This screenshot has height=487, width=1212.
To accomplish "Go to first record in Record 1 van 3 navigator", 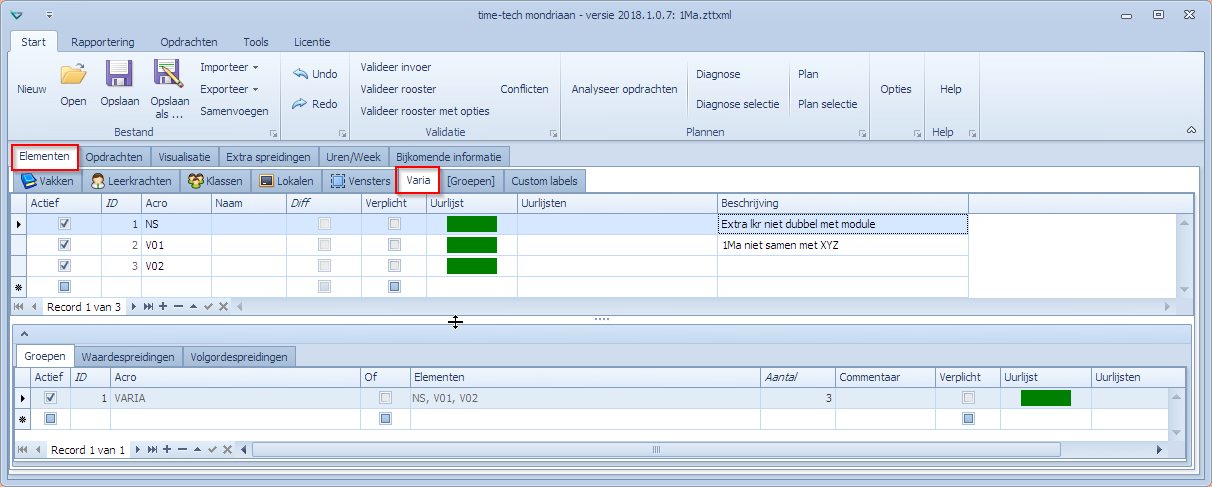I will [19, 307].
